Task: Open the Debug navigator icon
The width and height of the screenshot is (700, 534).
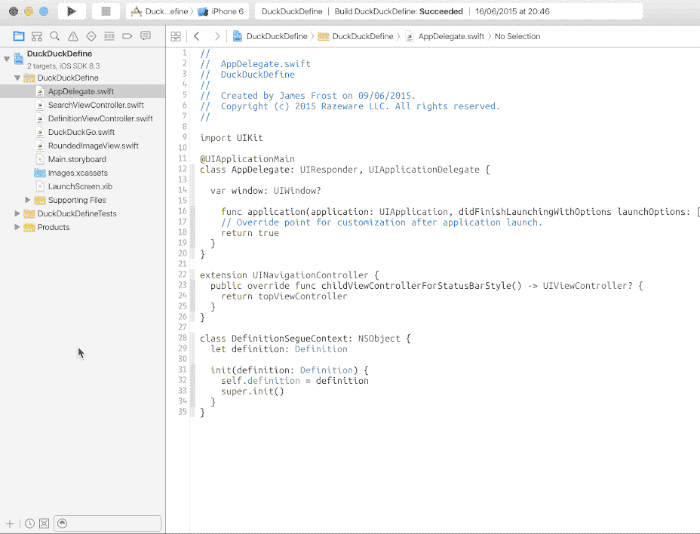Action: [x=109, y=36]
